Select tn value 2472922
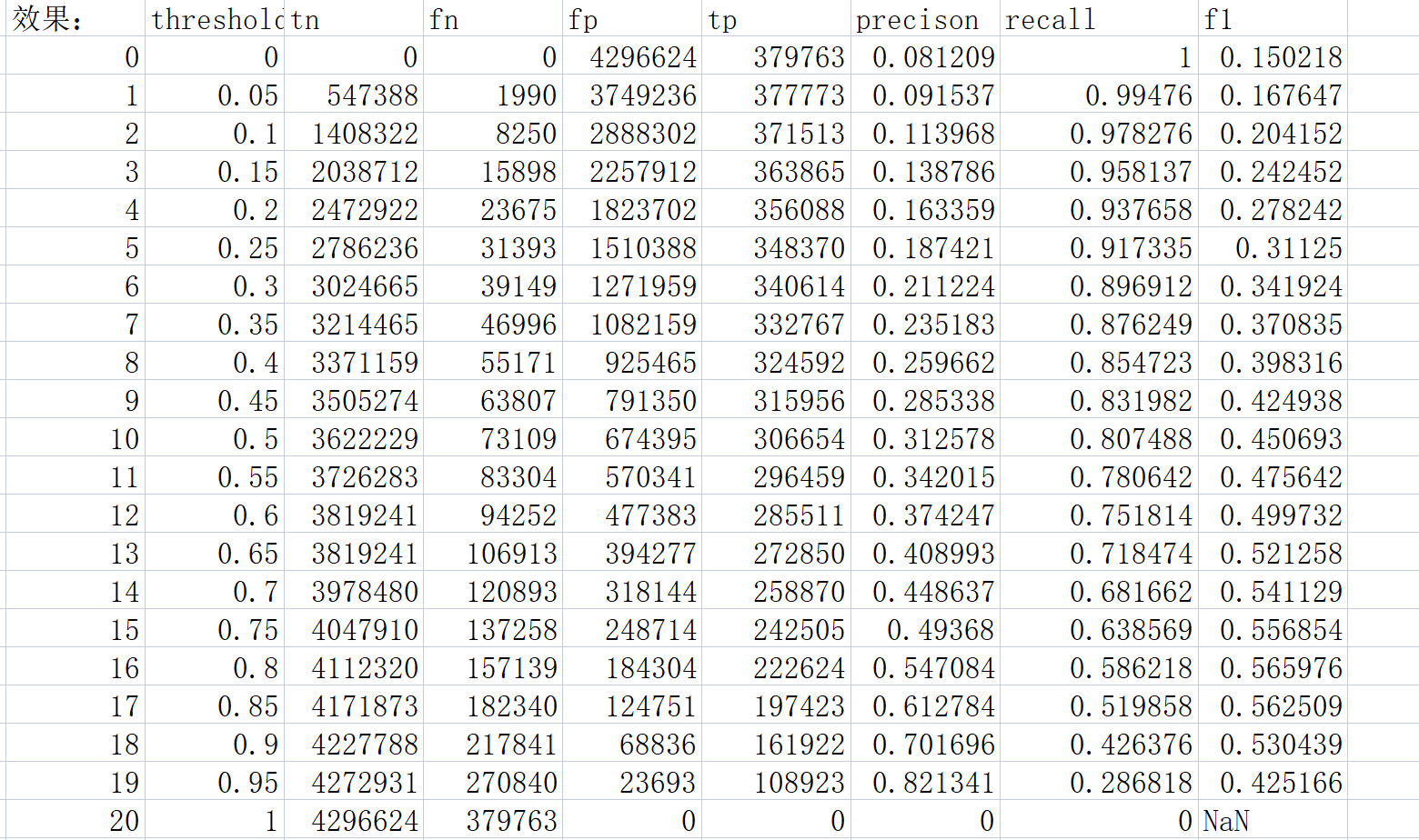 click(x=354, y=209)
